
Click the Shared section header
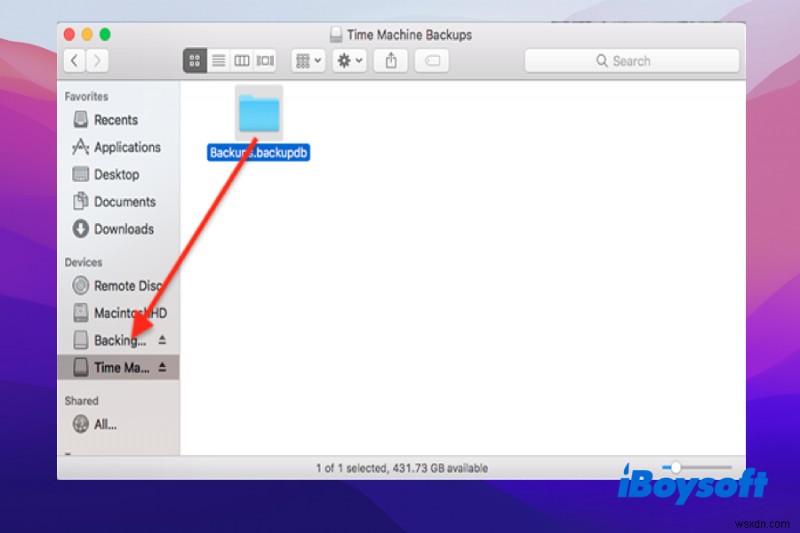[x=81, y=401]
